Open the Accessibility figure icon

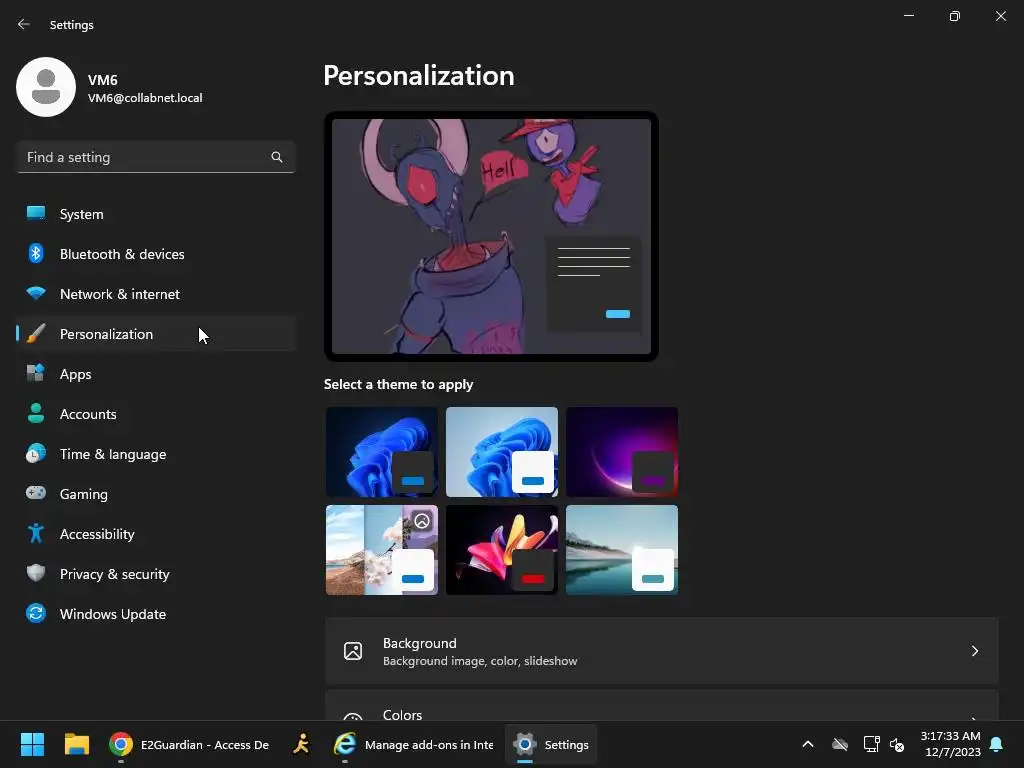tap(36, 534)
